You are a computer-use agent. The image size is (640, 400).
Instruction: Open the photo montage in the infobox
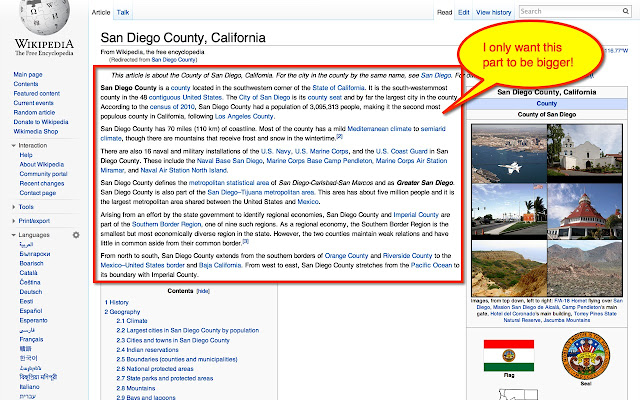coord(547,210)
